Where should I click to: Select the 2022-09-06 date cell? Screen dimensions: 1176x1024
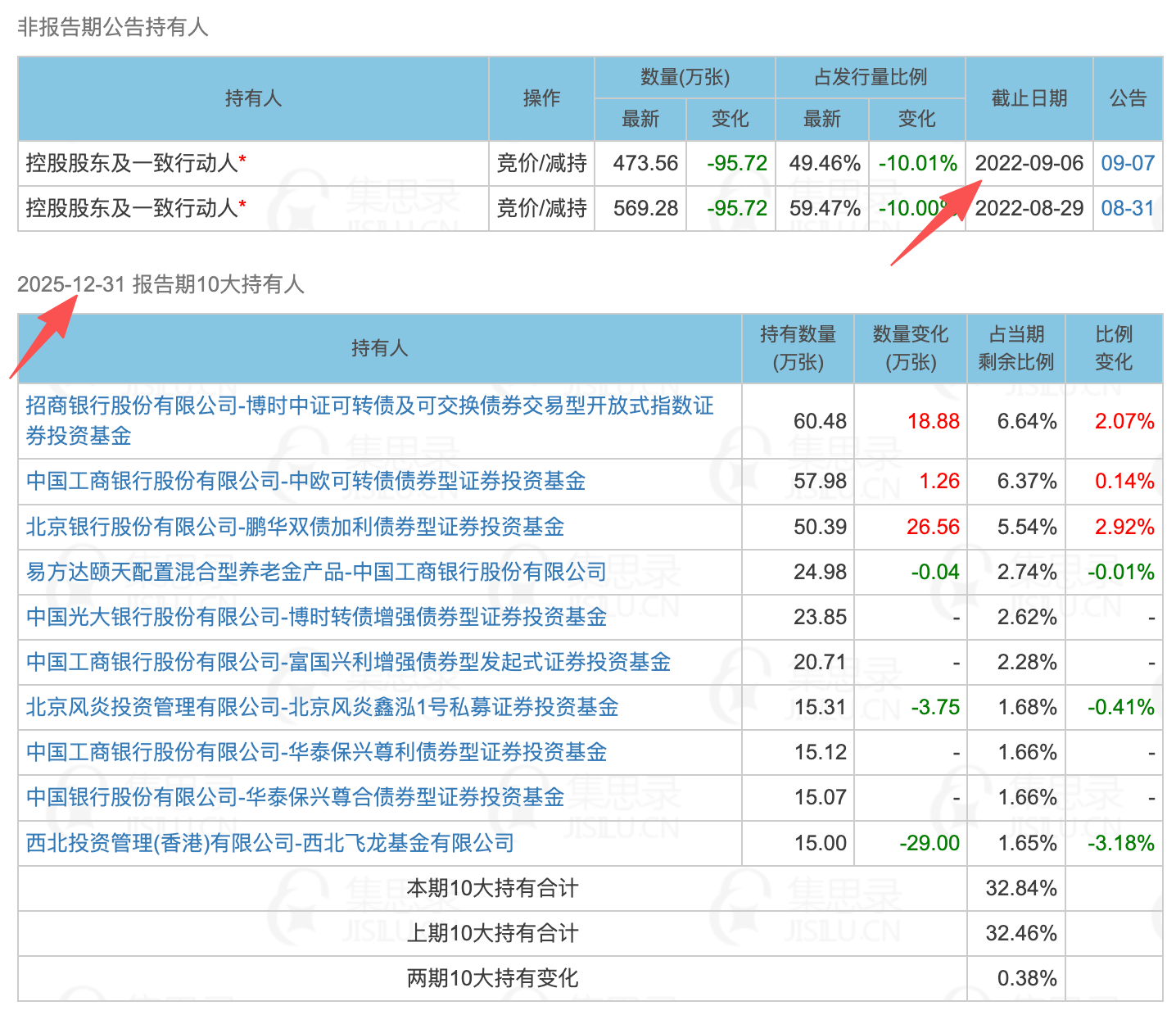pyautogui.click(x=1029, y=163)
